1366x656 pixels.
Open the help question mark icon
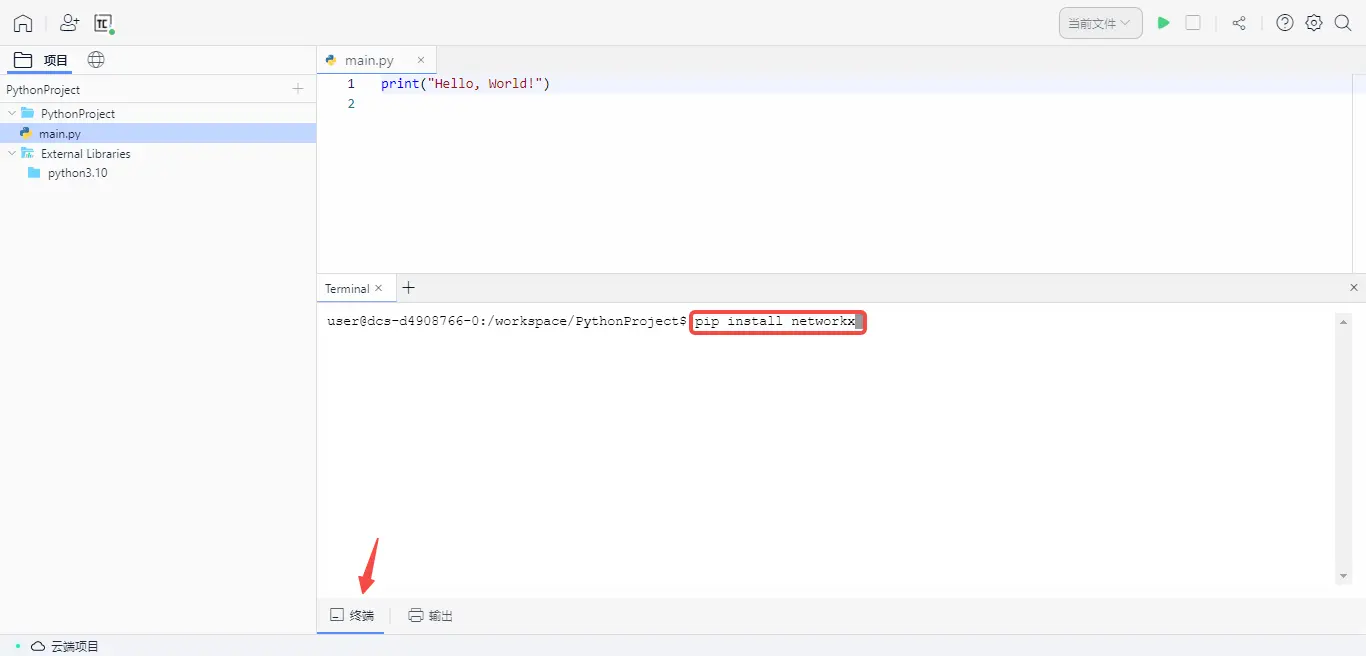[1285, 23]
